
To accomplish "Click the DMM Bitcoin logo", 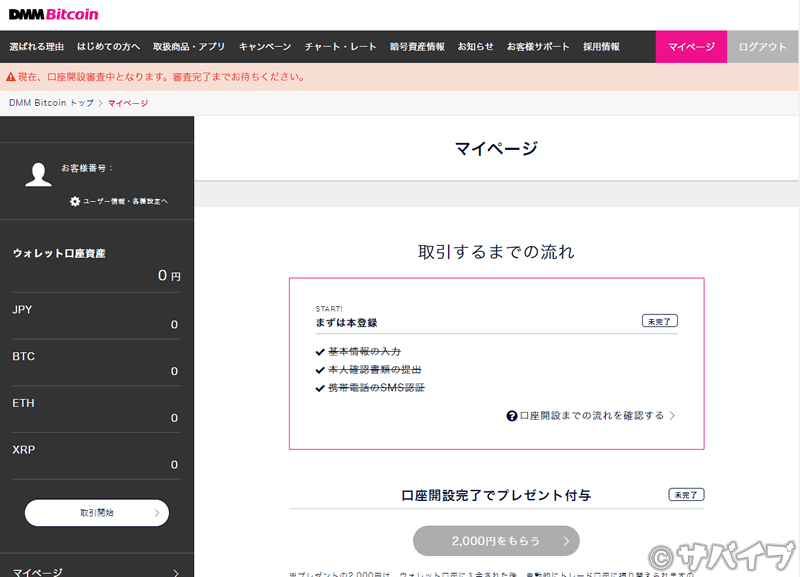I will pos(54,14).
